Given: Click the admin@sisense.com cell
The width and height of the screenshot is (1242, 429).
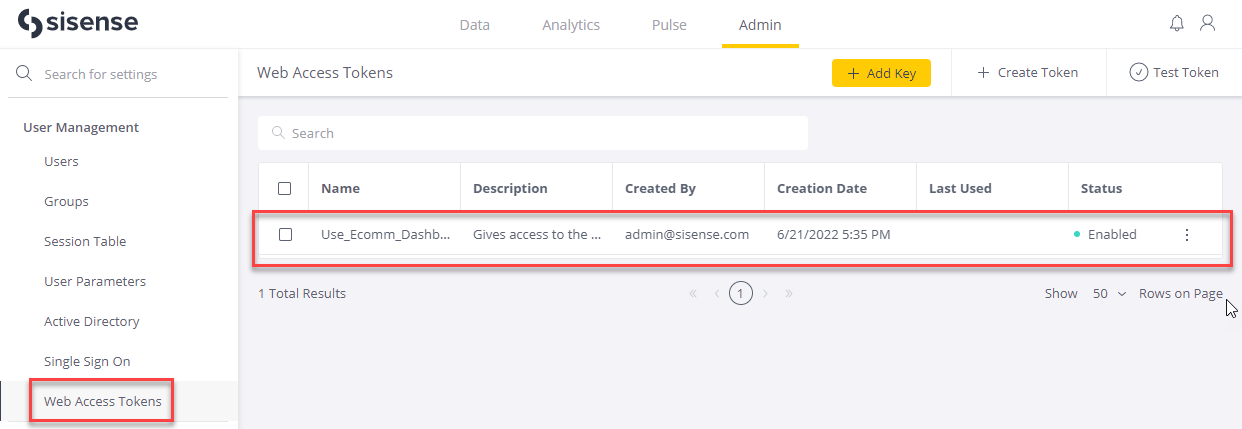Looking at the screenshot, I should 687,234.
